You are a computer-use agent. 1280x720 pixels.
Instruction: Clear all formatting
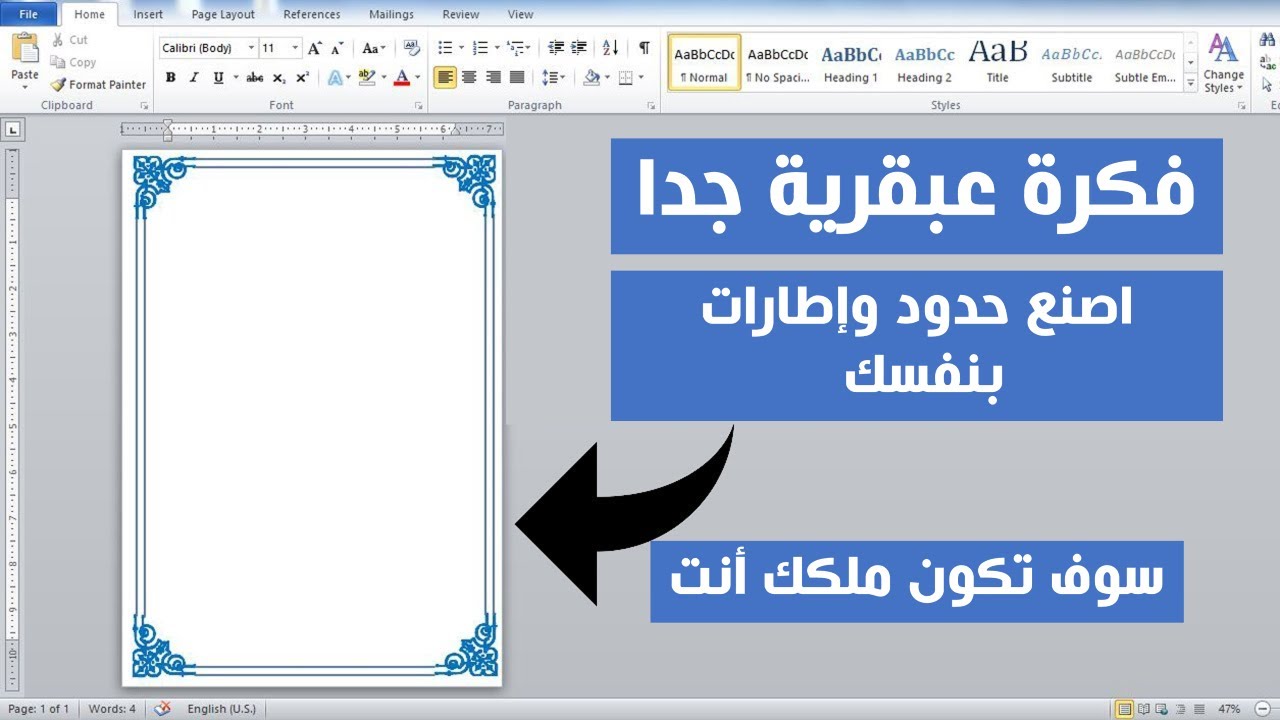coord(411,48)
